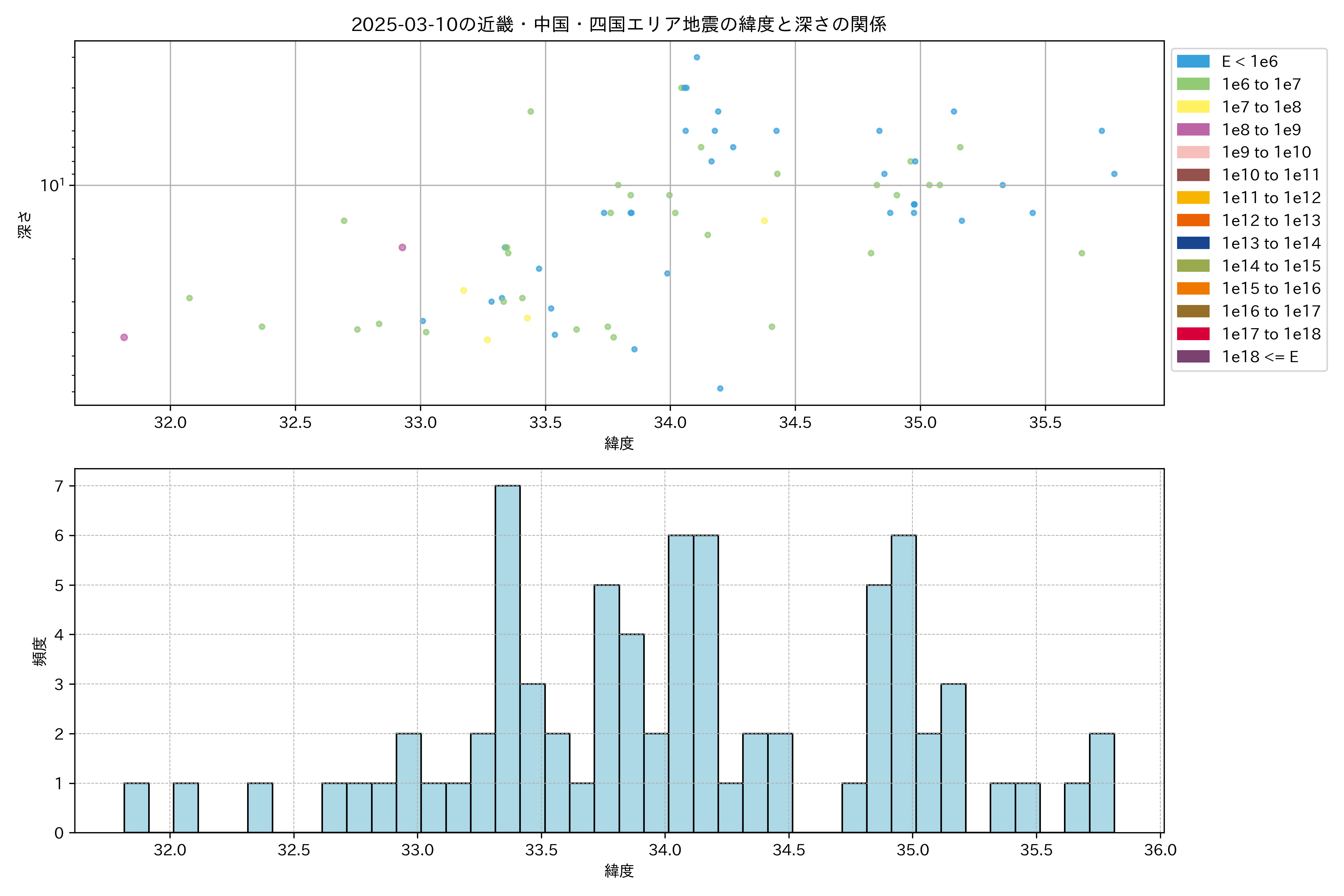Click the '10¹' tick label on depth axis

coord(53,184)
